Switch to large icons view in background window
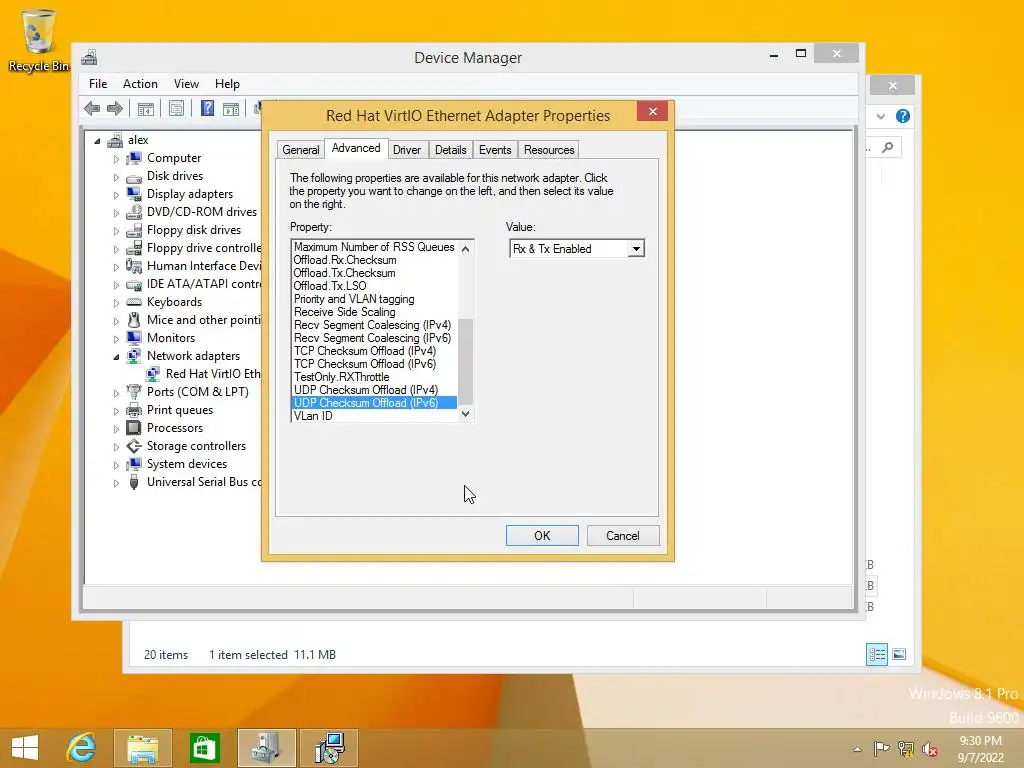Viewport: 1024px width, 768px height. tap(899, 654)
